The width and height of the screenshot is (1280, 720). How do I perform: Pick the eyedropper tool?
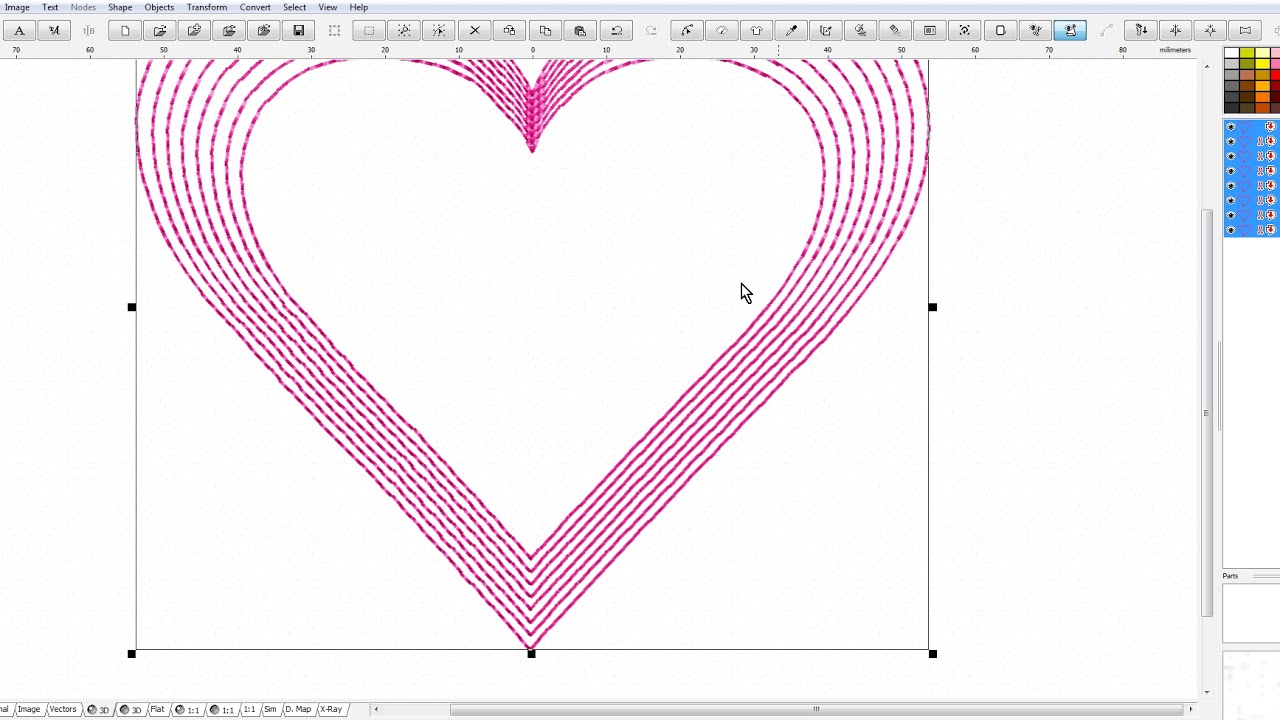coord(791,30)
